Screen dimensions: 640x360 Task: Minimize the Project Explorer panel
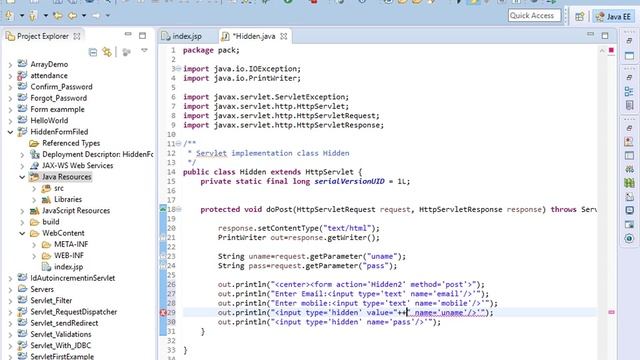point(128,35)
